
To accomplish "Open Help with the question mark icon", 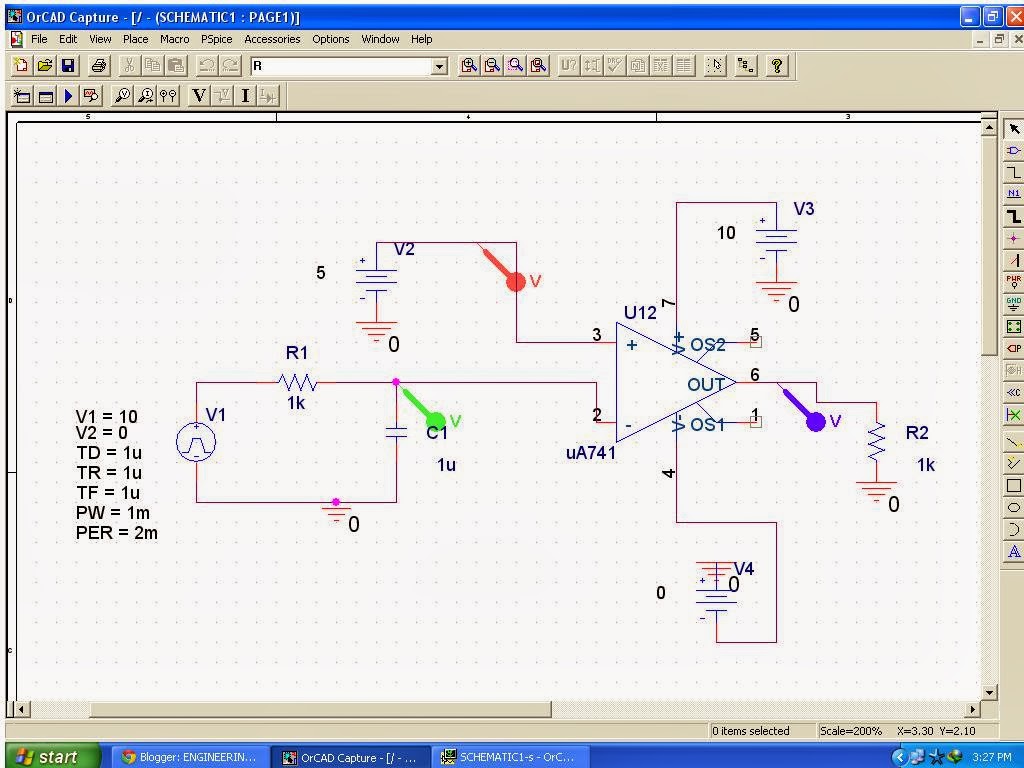I will point(776,65).
